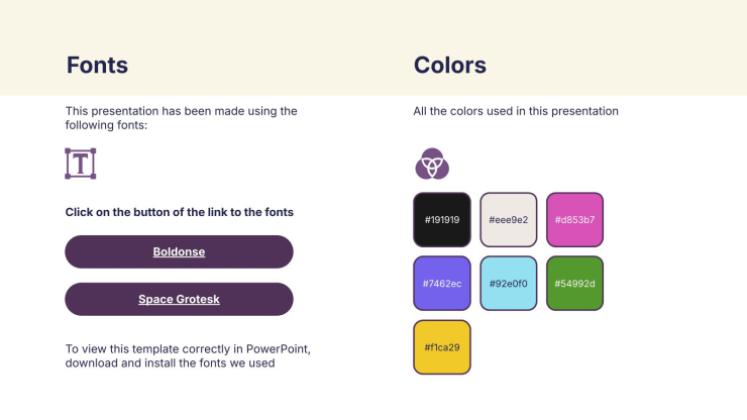
Task: Choose the yellow #f1ca29 swatch
Action: point(442,347)
